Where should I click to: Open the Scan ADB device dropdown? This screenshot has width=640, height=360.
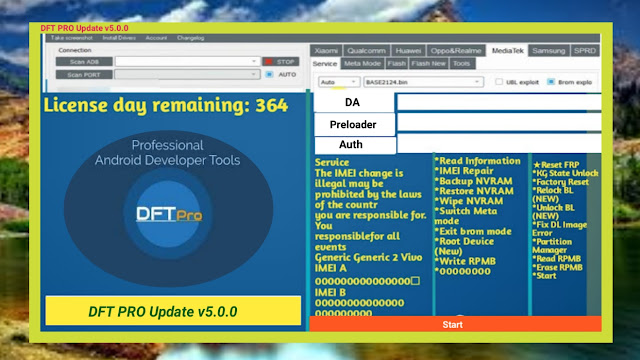(187, 61)
